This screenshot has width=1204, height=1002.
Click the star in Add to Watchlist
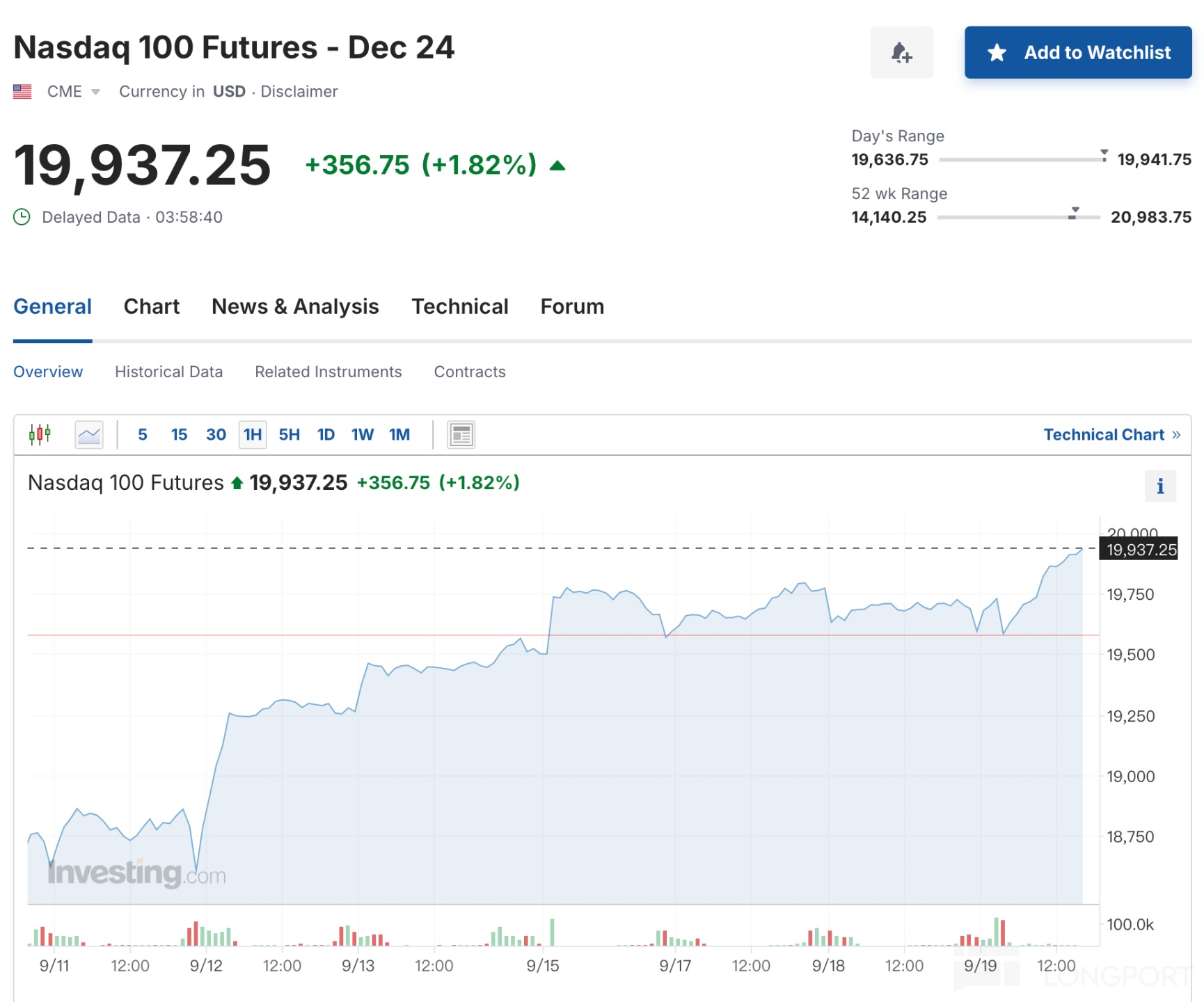point(997,53)
